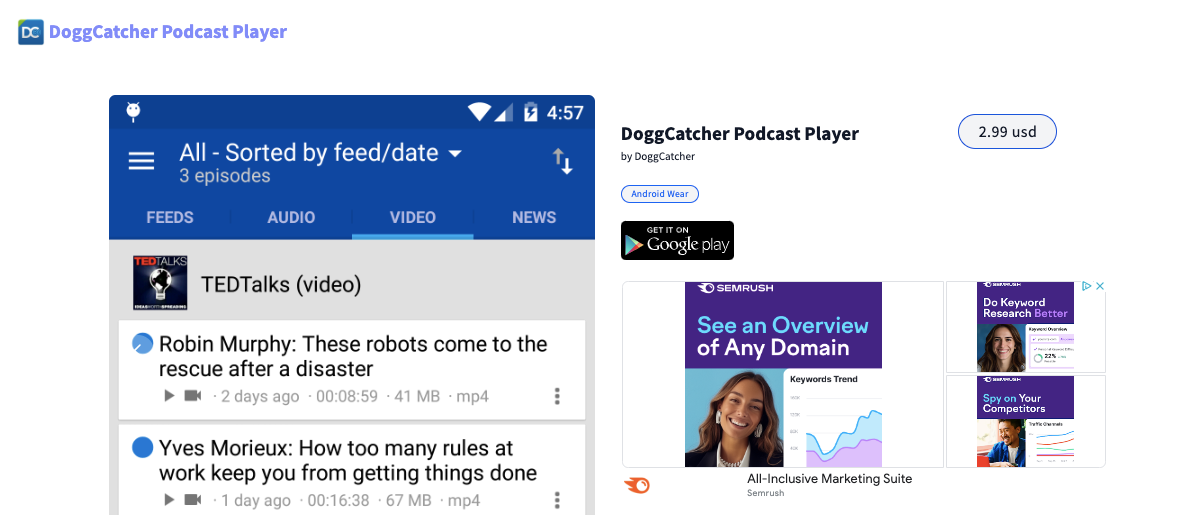Click the TEDTalks podcast thumbnail

point(160,283)
